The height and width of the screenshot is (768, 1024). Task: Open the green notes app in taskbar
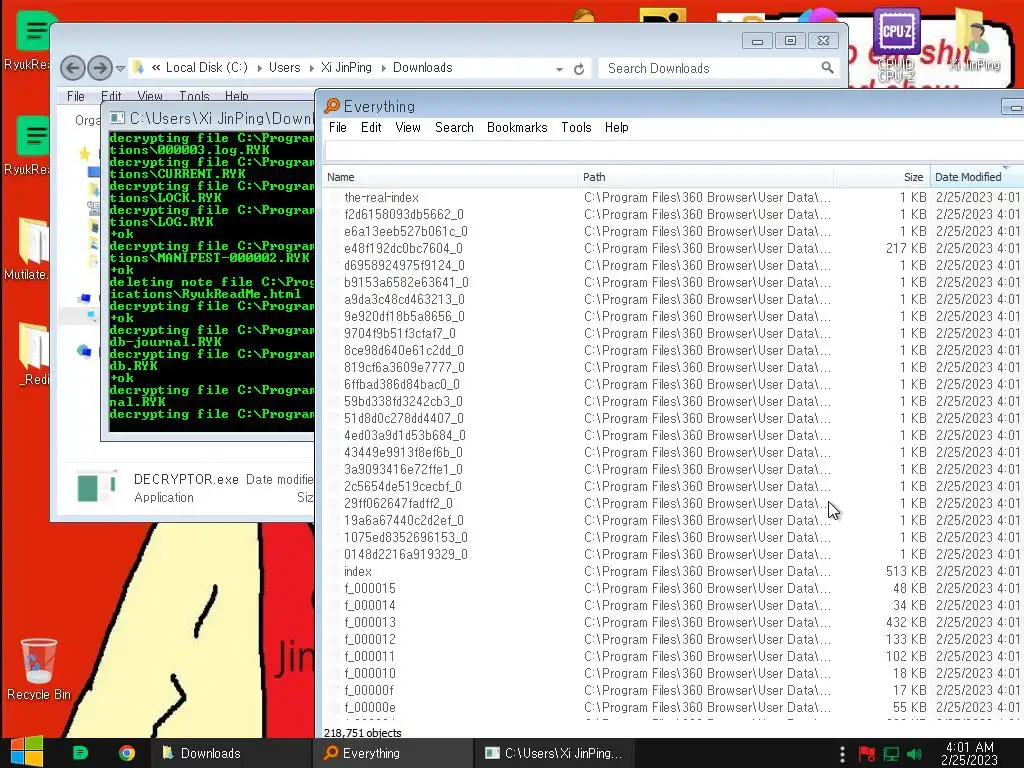pyautogui.click(x=80, y=753)
